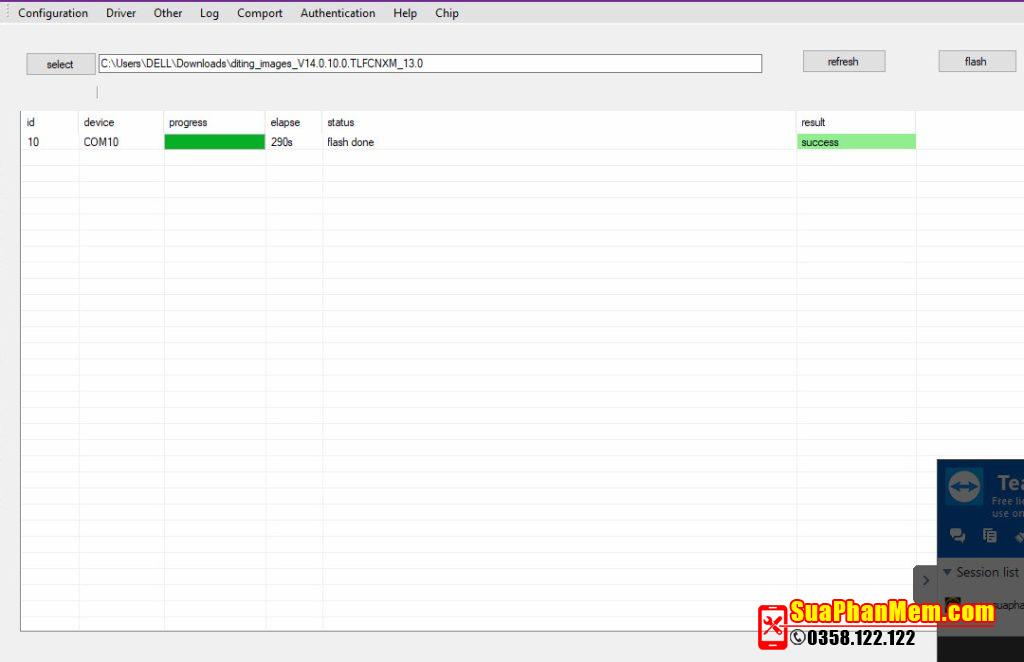Open the Authentication menu
The width and height of the screenshot is (1024, 662).
coord(338,13)
